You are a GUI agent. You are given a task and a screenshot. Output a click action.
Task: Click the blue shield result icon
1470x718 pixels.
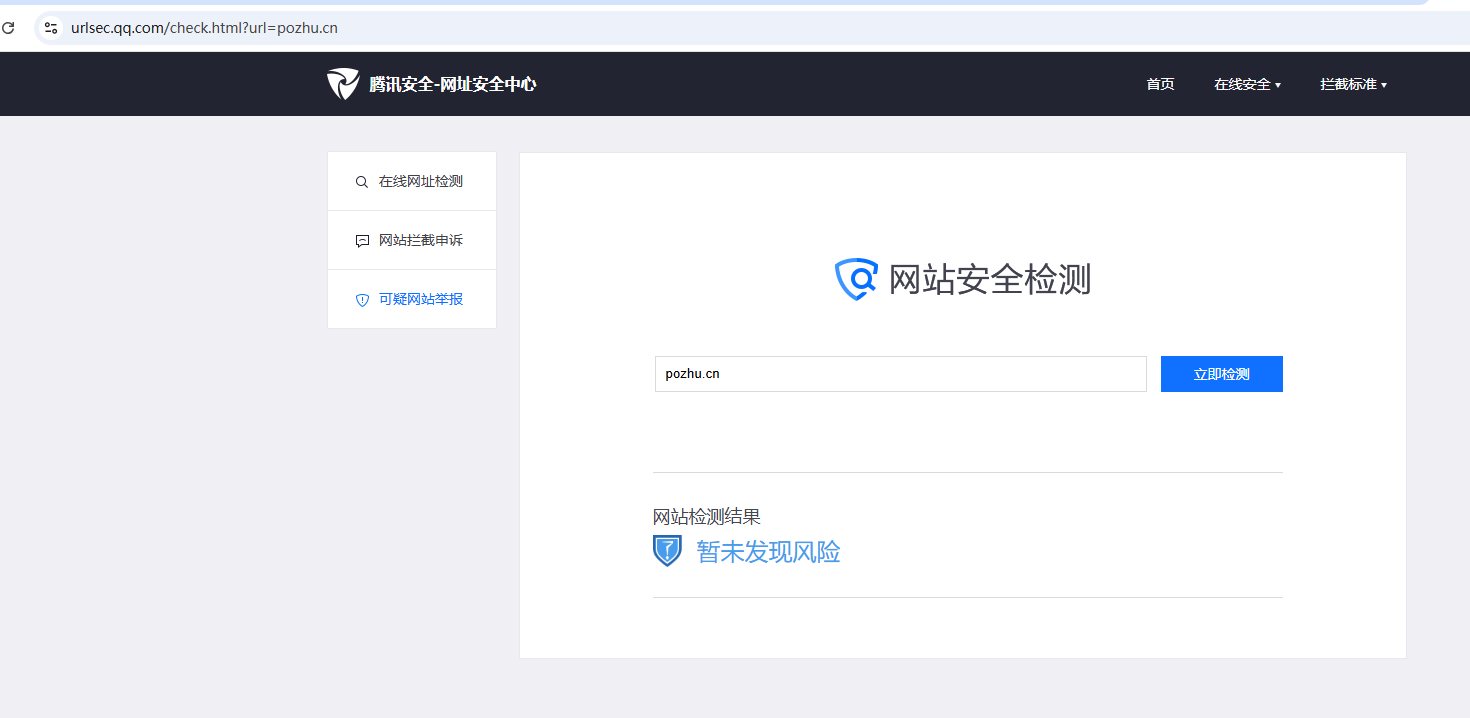click(x=667, y=551)
